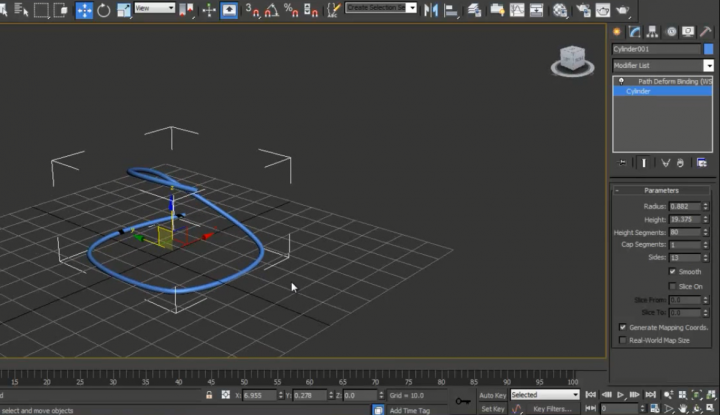Open Key Filters dialog
The width and height of the screenshot is (720, 415).
click(x=551, y=409)
